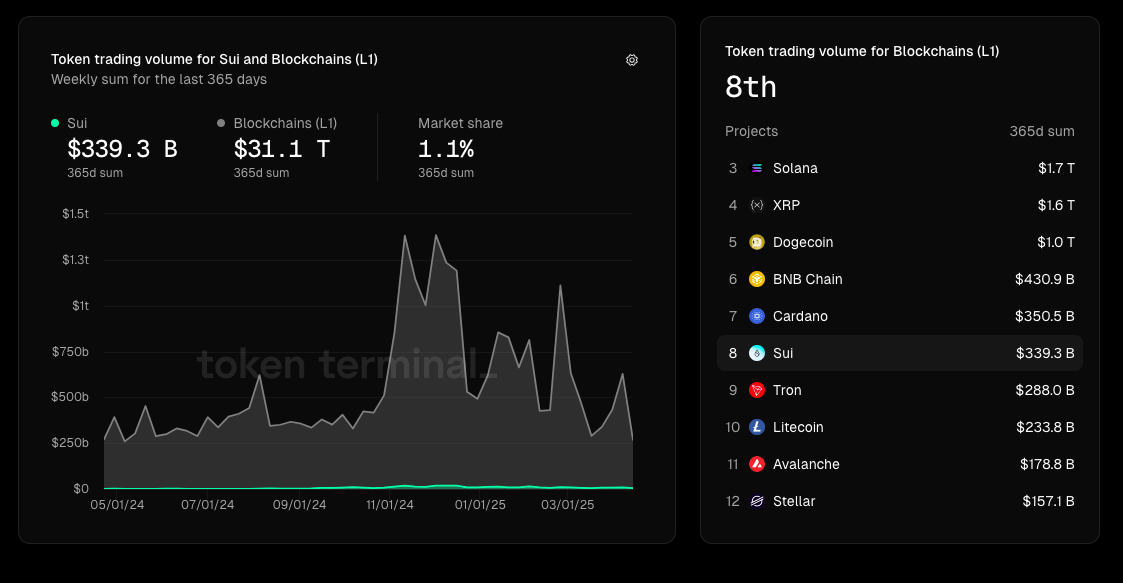
Task: Click the 365d sum column header
Action: [x=1042, y=131]
